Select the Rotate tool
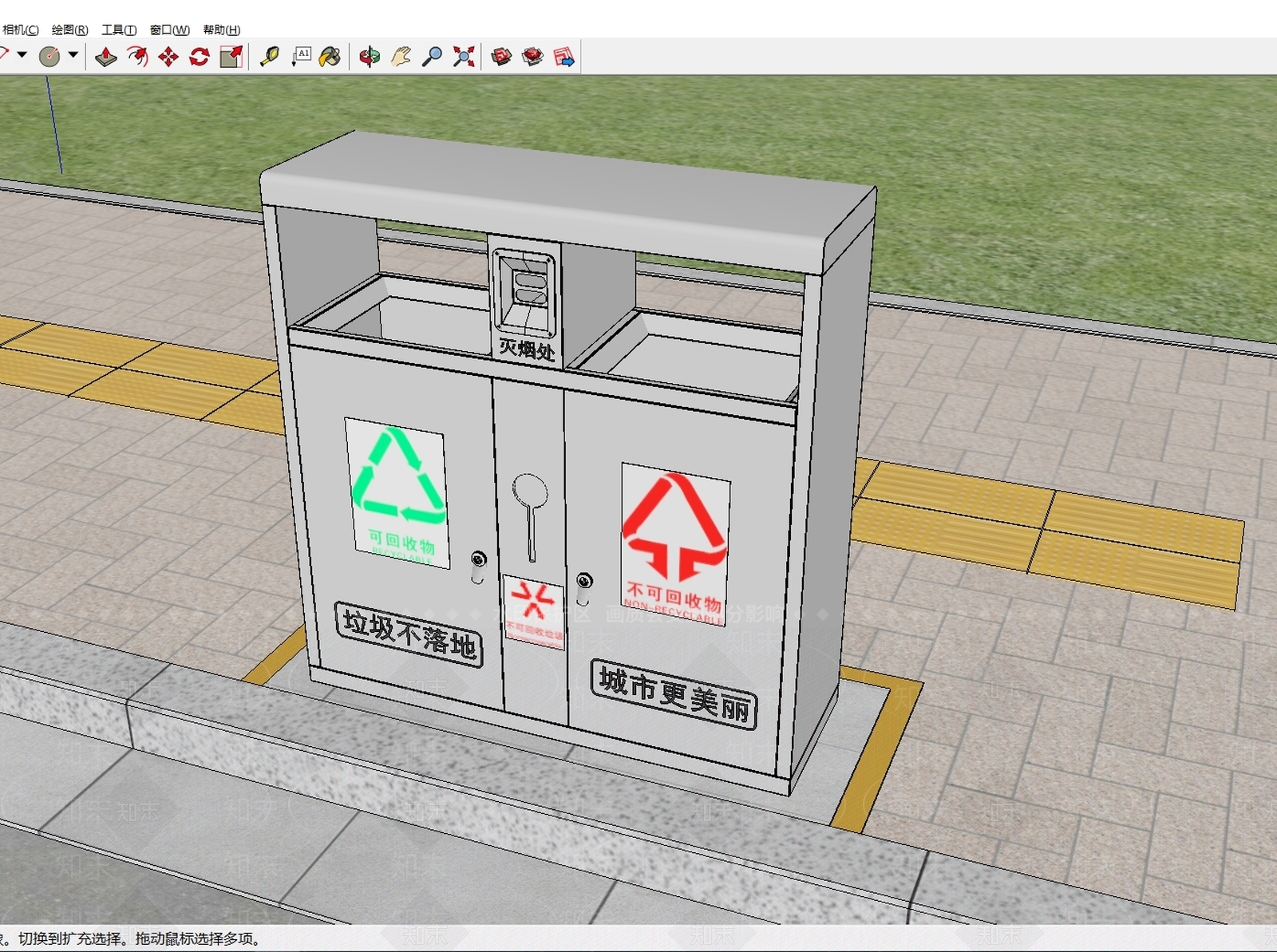Screen dimensions: 1277x952 (x=200, y=57)
